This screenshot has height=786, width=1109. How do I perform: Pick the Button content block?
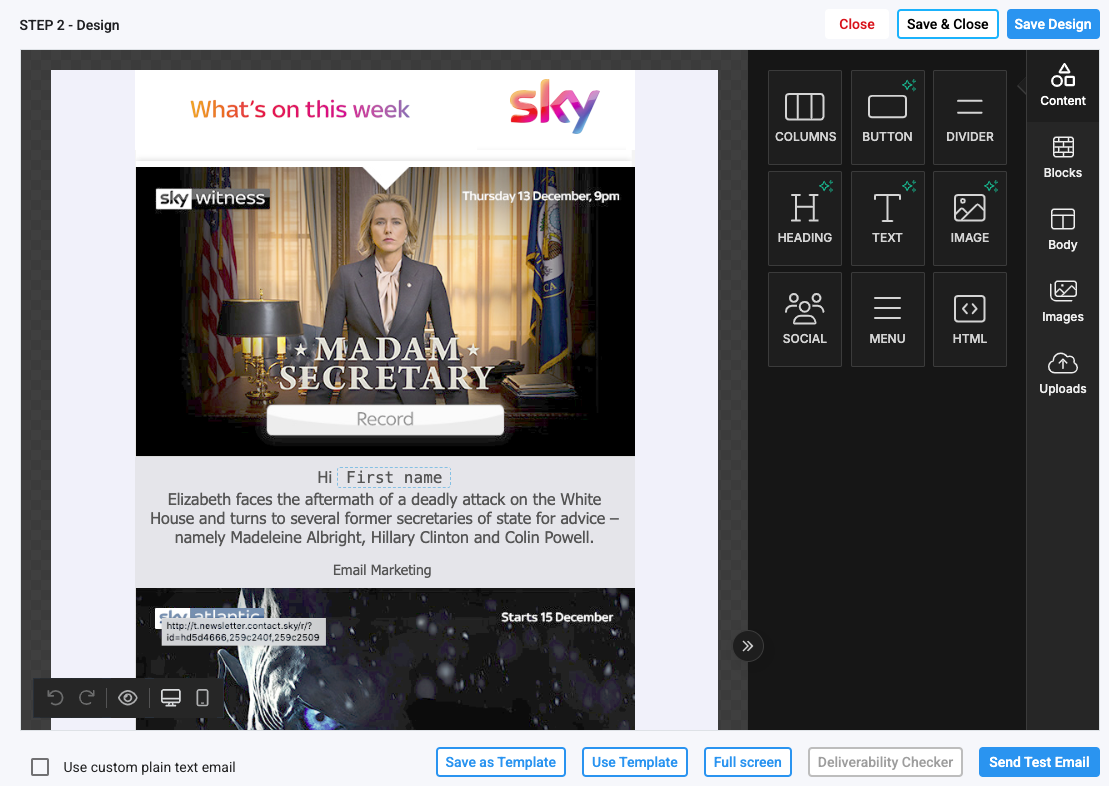tap(888, 117)
